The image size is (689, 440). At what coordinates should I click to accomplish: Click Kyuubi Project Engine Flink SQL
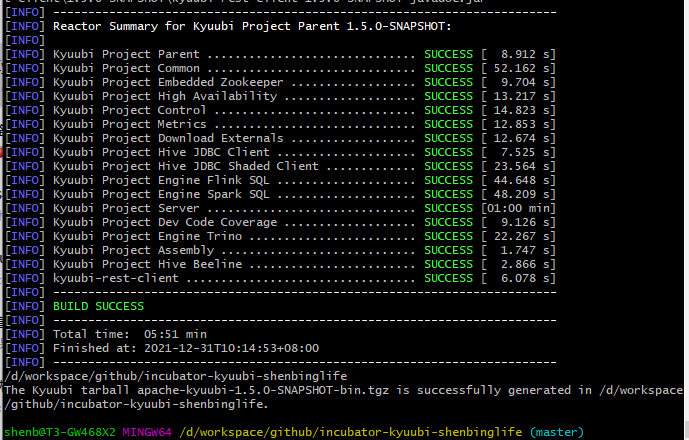[x=161, y=181]
